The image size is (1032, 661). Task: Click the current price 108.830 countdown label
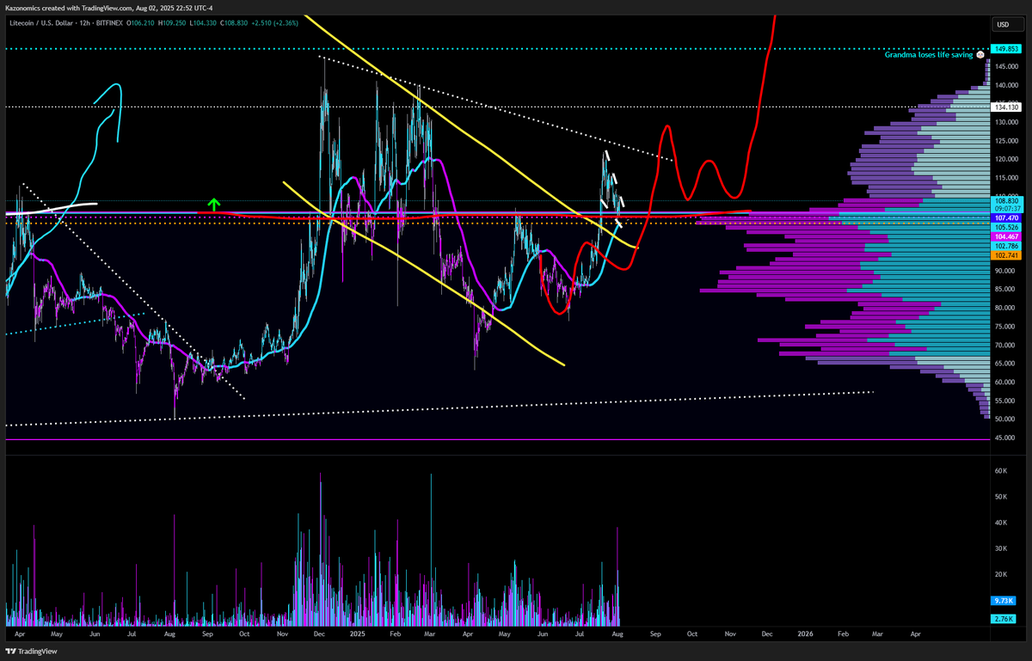pos(1006,204)
